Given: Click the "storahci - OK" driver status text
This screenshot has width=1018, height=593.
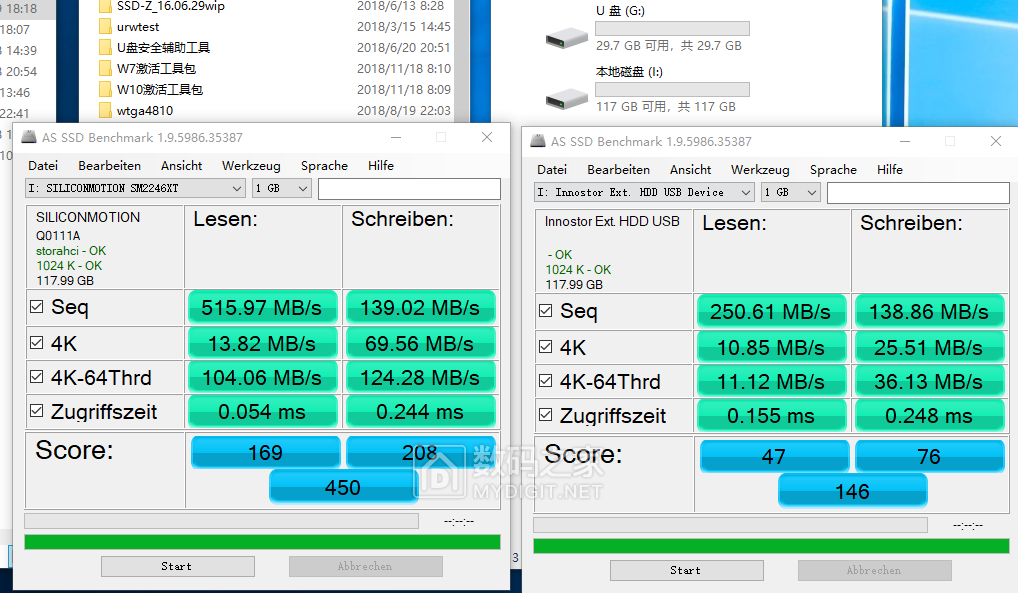Looking at the screenshot, I should [71, 251].
